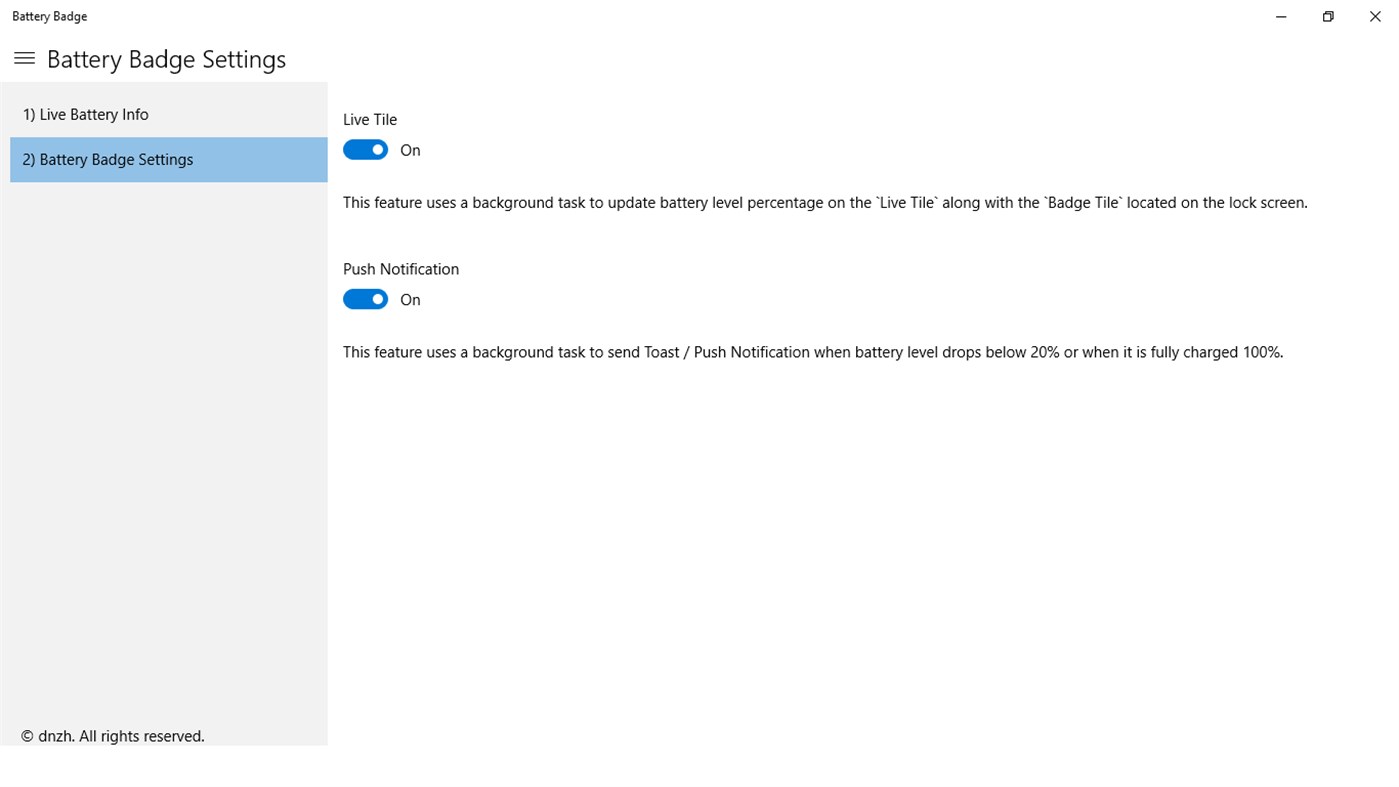
Task: Close the Battery Badge window
Action: tap(1375, 16)
